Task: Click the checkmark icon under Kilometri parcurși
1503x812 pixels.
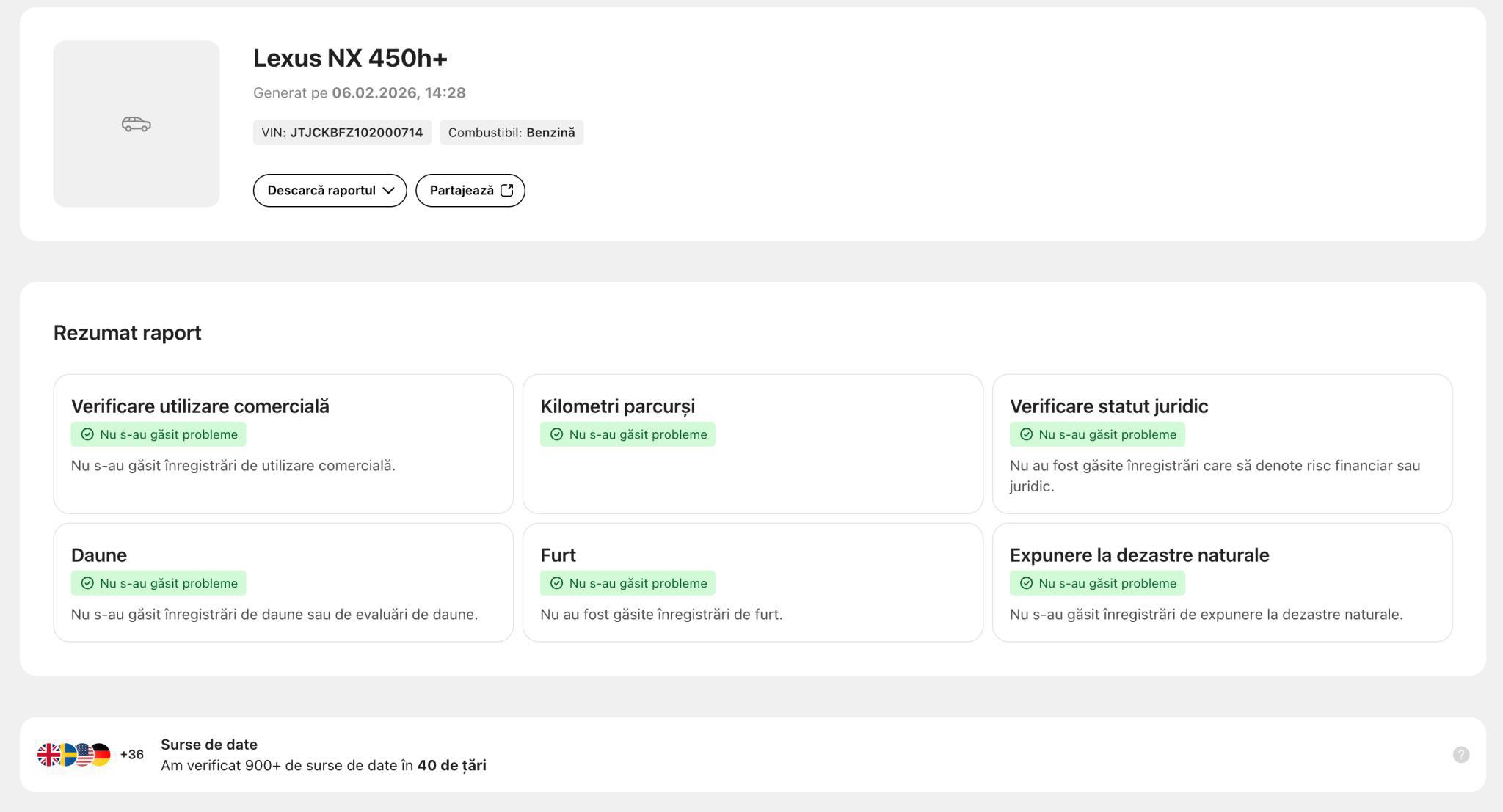Action: pyautogui.click(x=556, y=434)
